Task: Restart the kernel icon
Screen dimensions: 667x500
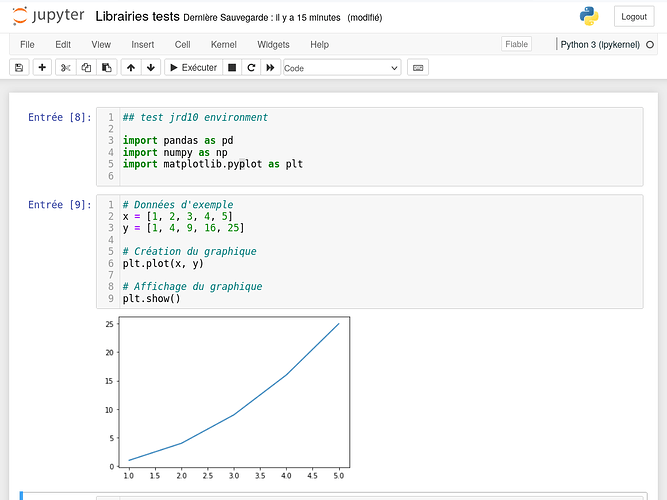Action: pos(251,68)
